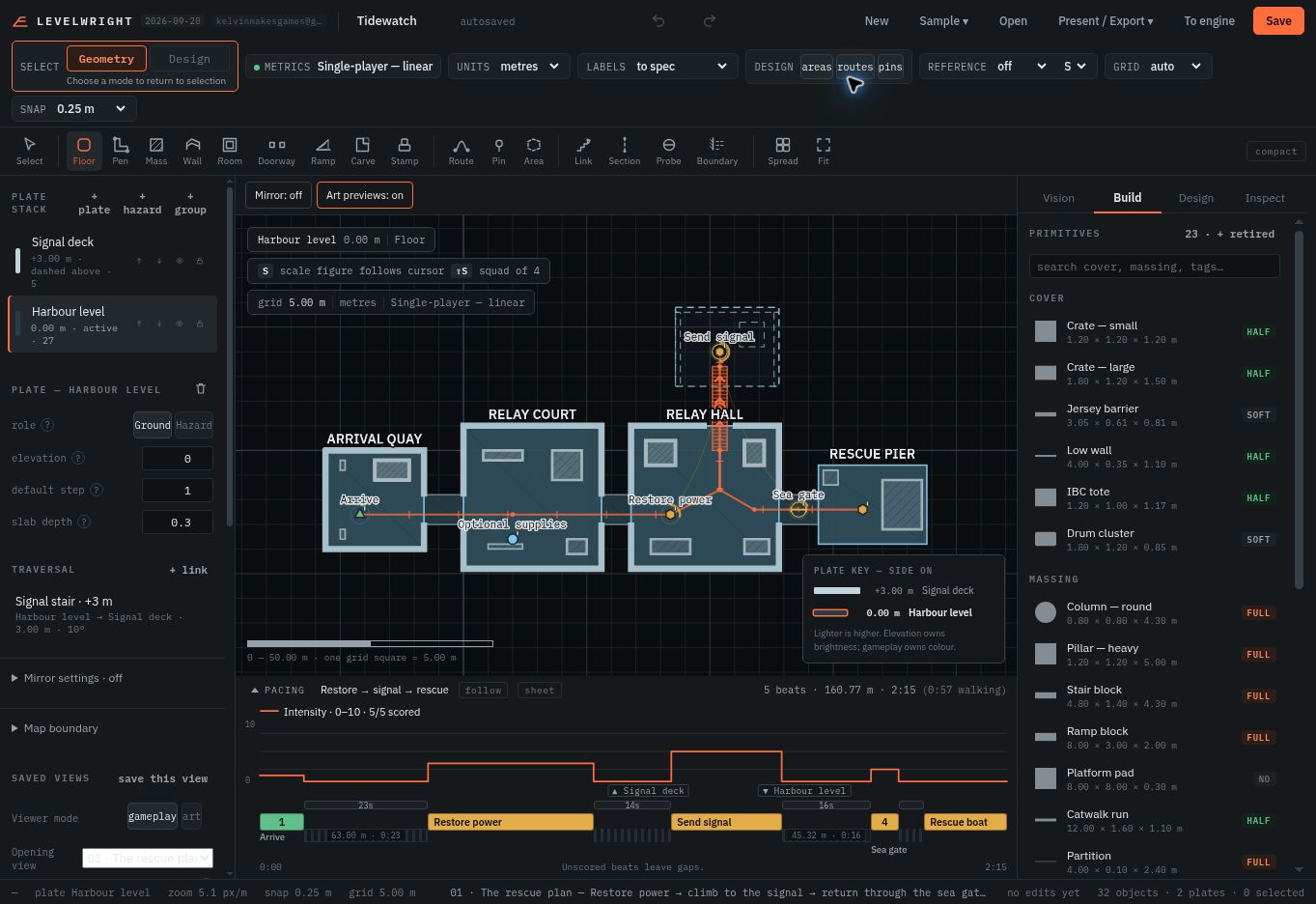Open the Design tab in right panel
This screenshot has height=904, width=1316.
(1196, 198)
